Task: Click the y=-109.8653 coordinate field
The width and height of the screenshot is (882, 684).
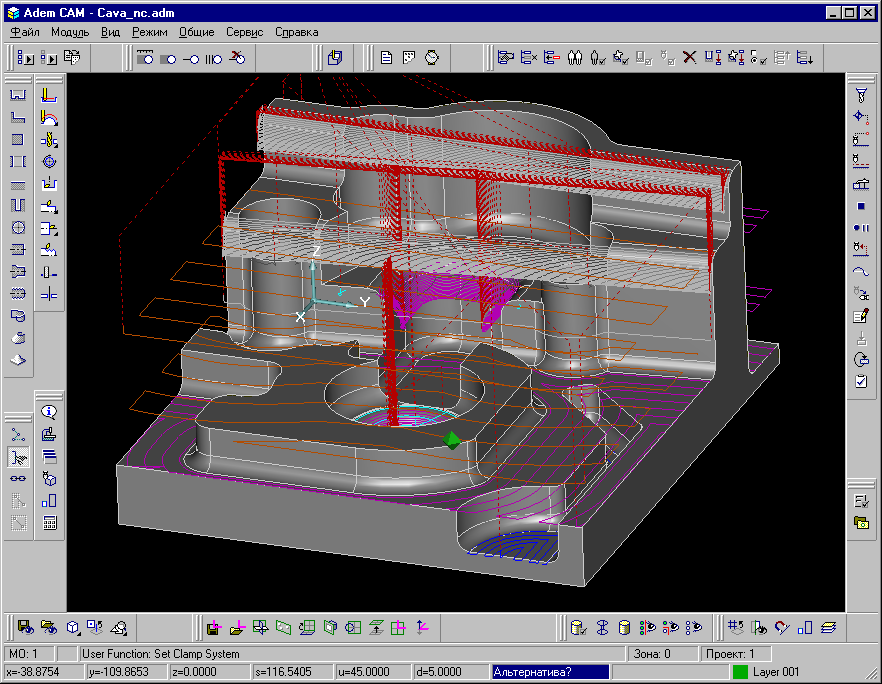Action: (127, 672)
